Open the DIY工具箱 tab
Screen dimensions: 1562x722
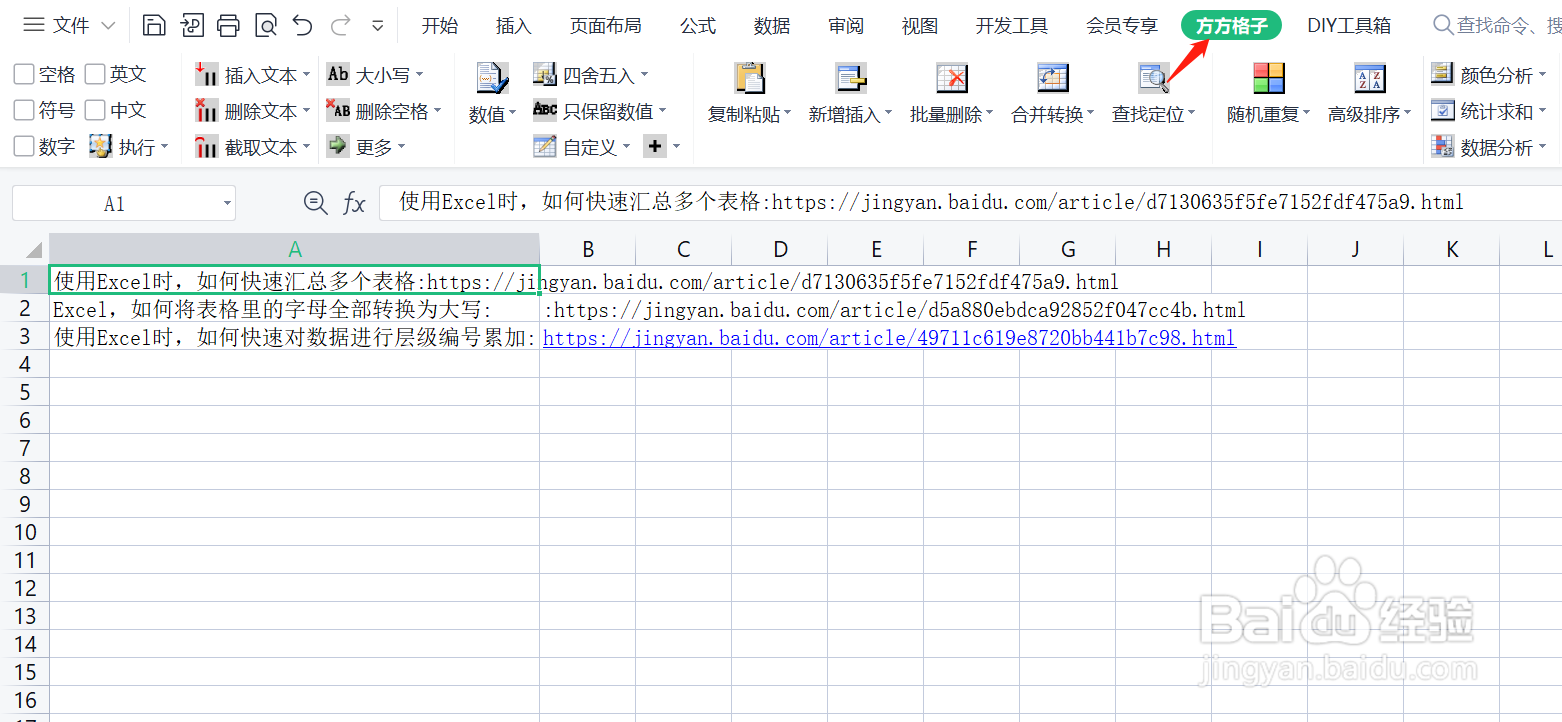pos(1349,26)
